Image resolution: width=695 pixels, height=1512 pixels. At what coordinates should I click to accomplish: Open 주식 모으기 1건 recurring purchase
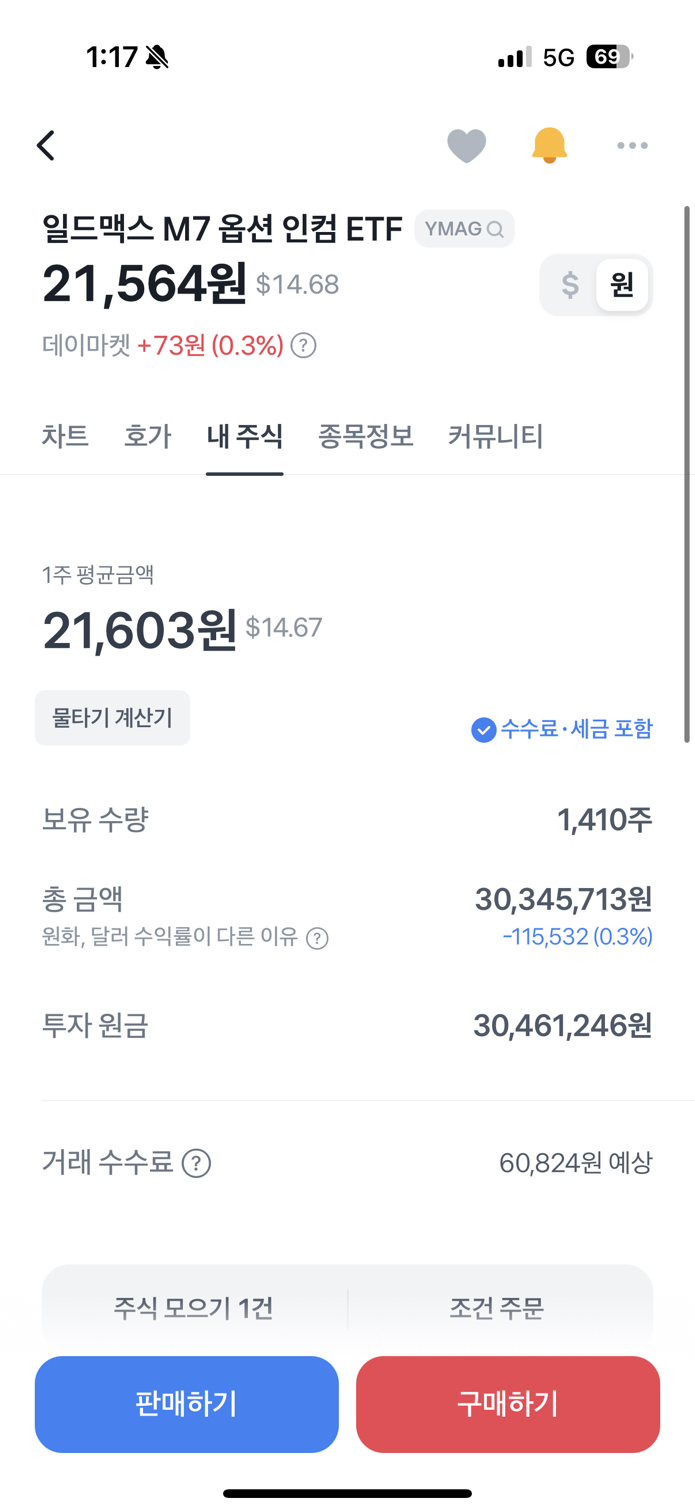(194, 1307)
